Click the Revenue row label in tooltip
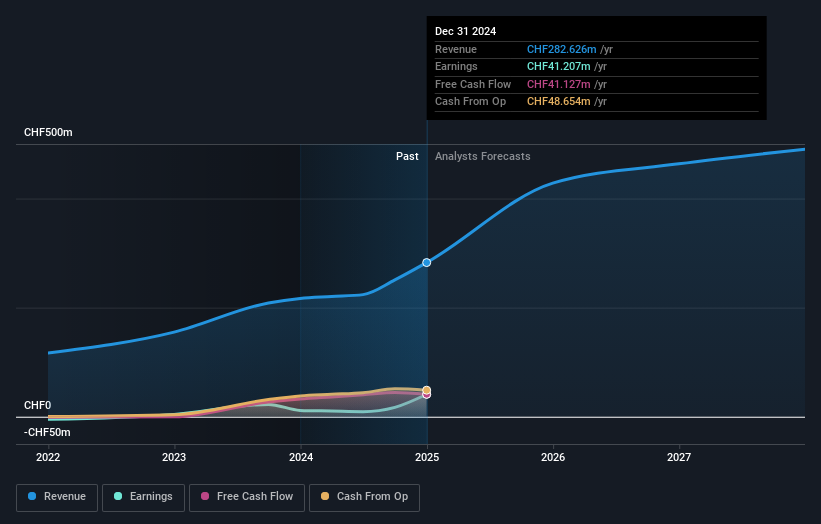821x524 pixels. 456,49
